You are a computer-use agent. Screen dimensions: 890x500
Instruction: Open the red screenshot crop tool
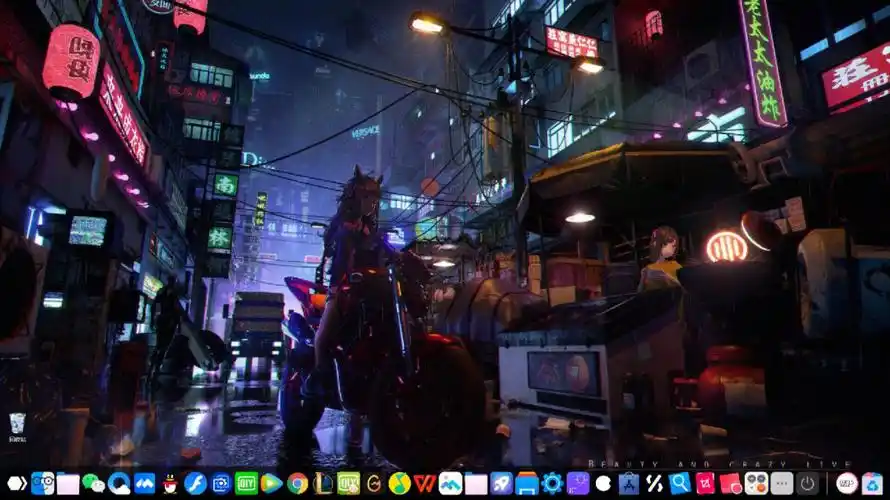point(705,483)
